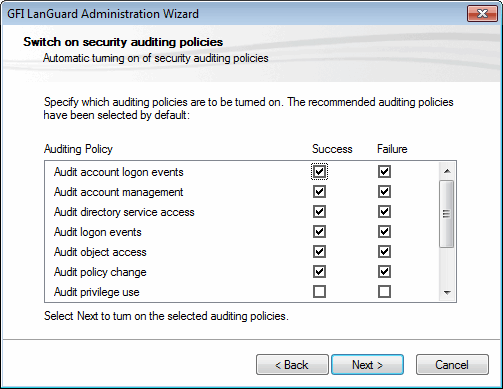Select the Audit directory service access row
This screenshot has height=389, width=503.
point(242,212)
